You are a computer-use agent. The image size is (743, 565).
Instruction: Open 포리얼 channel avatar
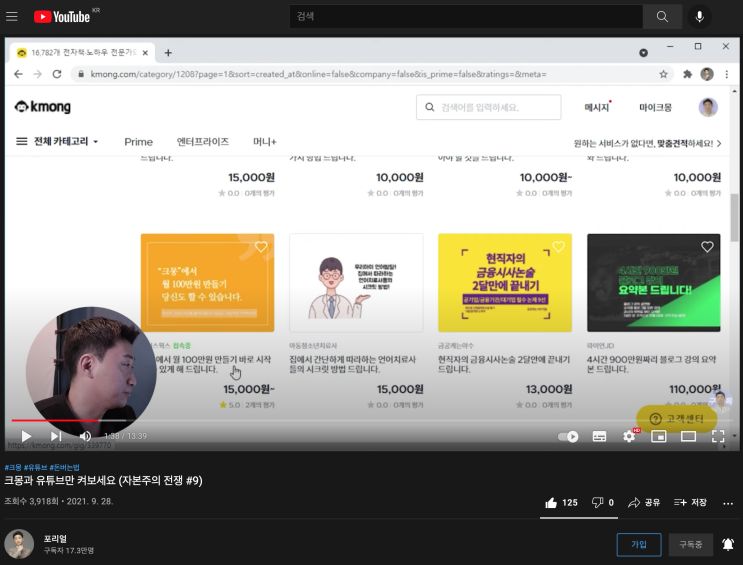[19, 544]
